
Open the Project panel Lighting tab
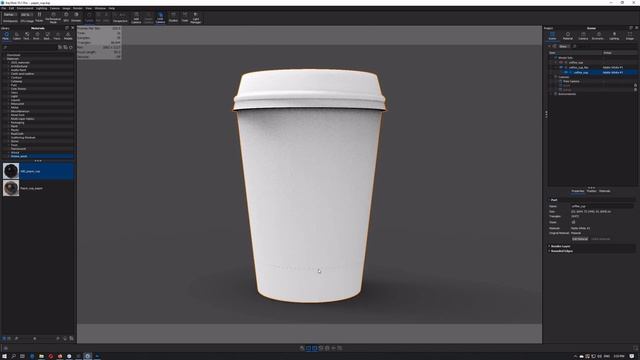614,36
